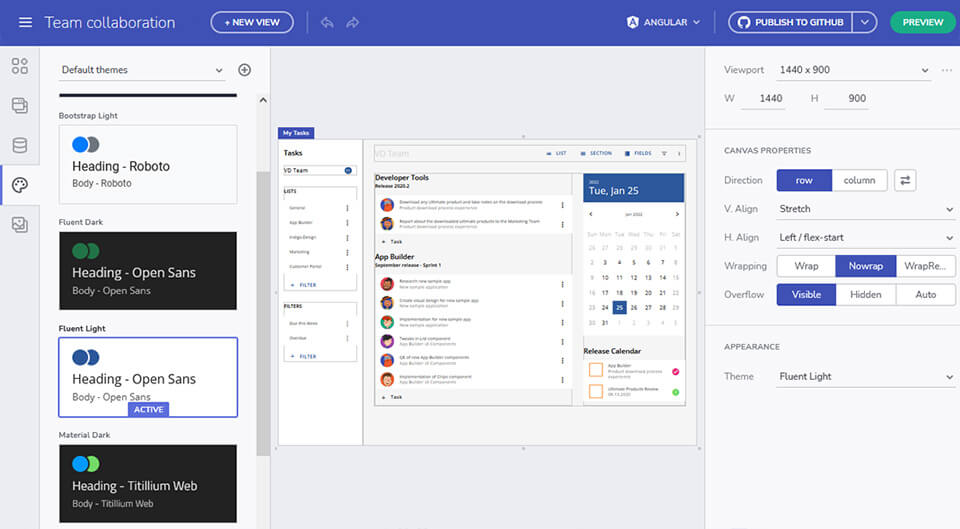Image resolution: width=960 pixels, height=529 pixels.
Task: Select Fluent Dark theme card
Action: coord(148,271)
